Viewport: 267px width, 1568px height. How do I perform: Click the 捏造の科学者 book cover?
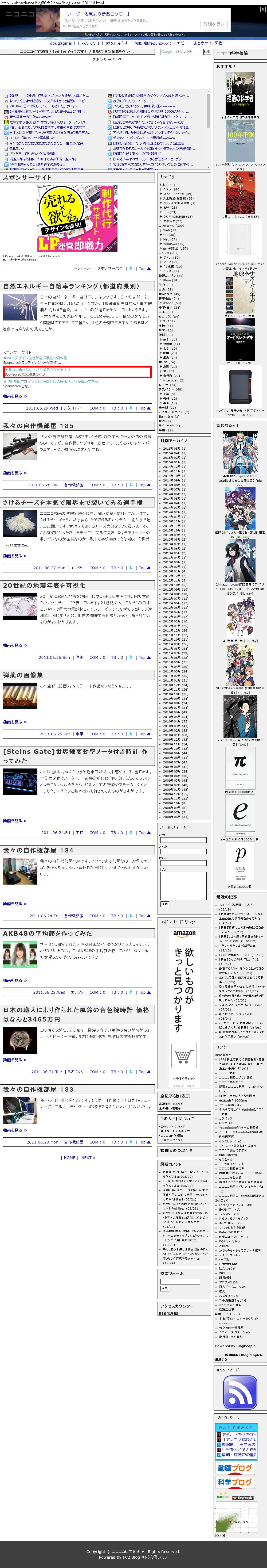240,94
